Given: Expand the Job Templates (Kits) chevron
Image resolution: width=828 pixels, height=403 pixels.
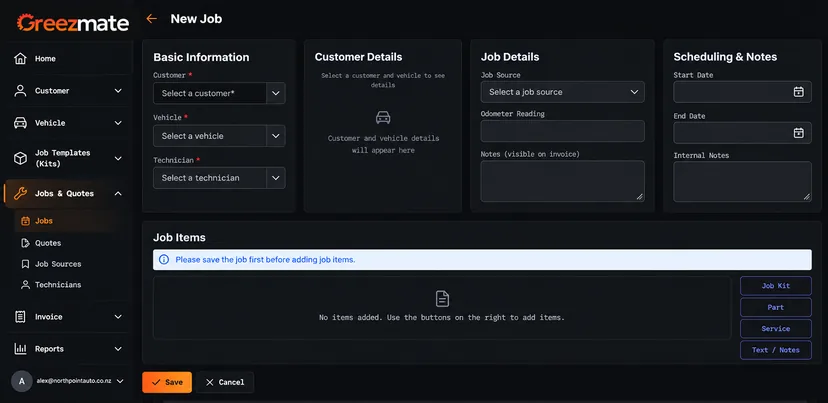Looking at the screenshot, I should (x=118, y=158).
